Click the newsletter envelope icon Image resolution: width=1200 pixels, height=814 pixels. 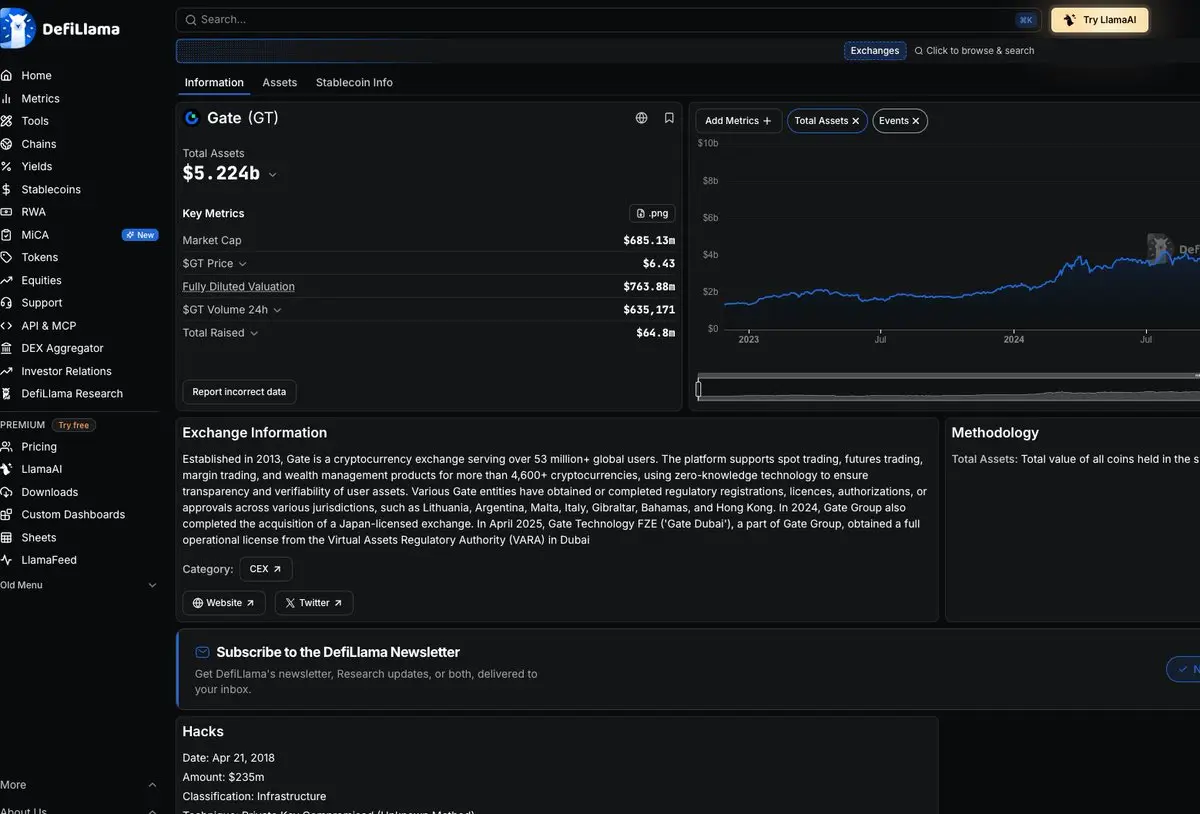tap(203, 652)
